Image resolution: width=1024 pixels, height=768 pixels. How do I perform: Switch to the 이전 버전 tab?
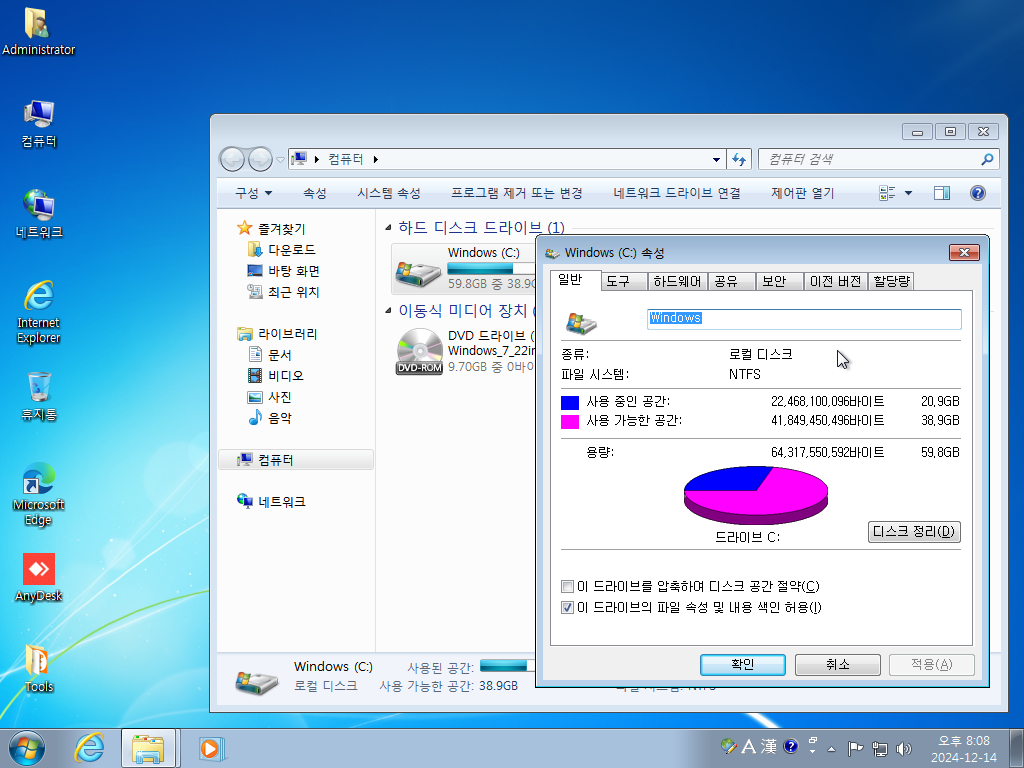835,281
